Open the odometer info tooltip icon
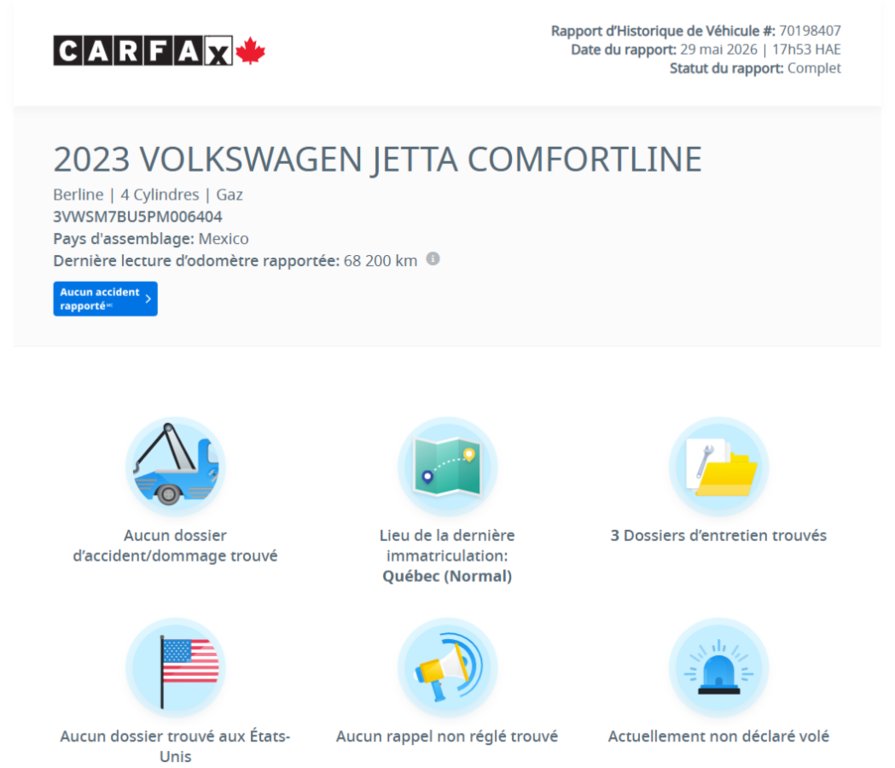 coord(433,259)
